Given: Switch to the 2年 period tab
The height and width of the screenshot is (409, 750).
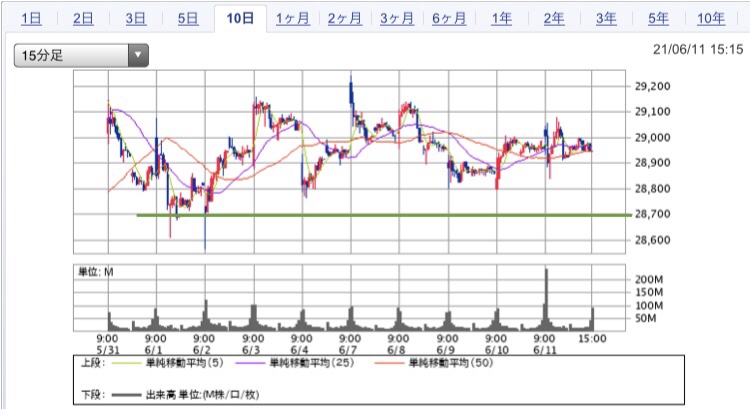Looking at the screenshot, I should pos(554,19).
